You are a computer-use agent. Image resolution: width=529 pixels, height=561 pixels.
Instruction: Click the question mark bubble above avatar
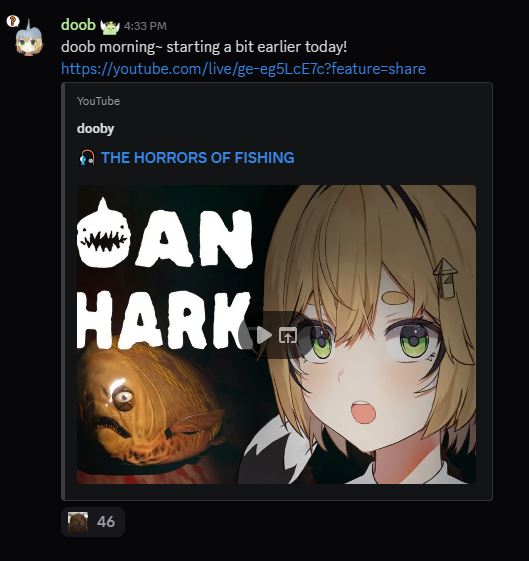tap(13, 21)
